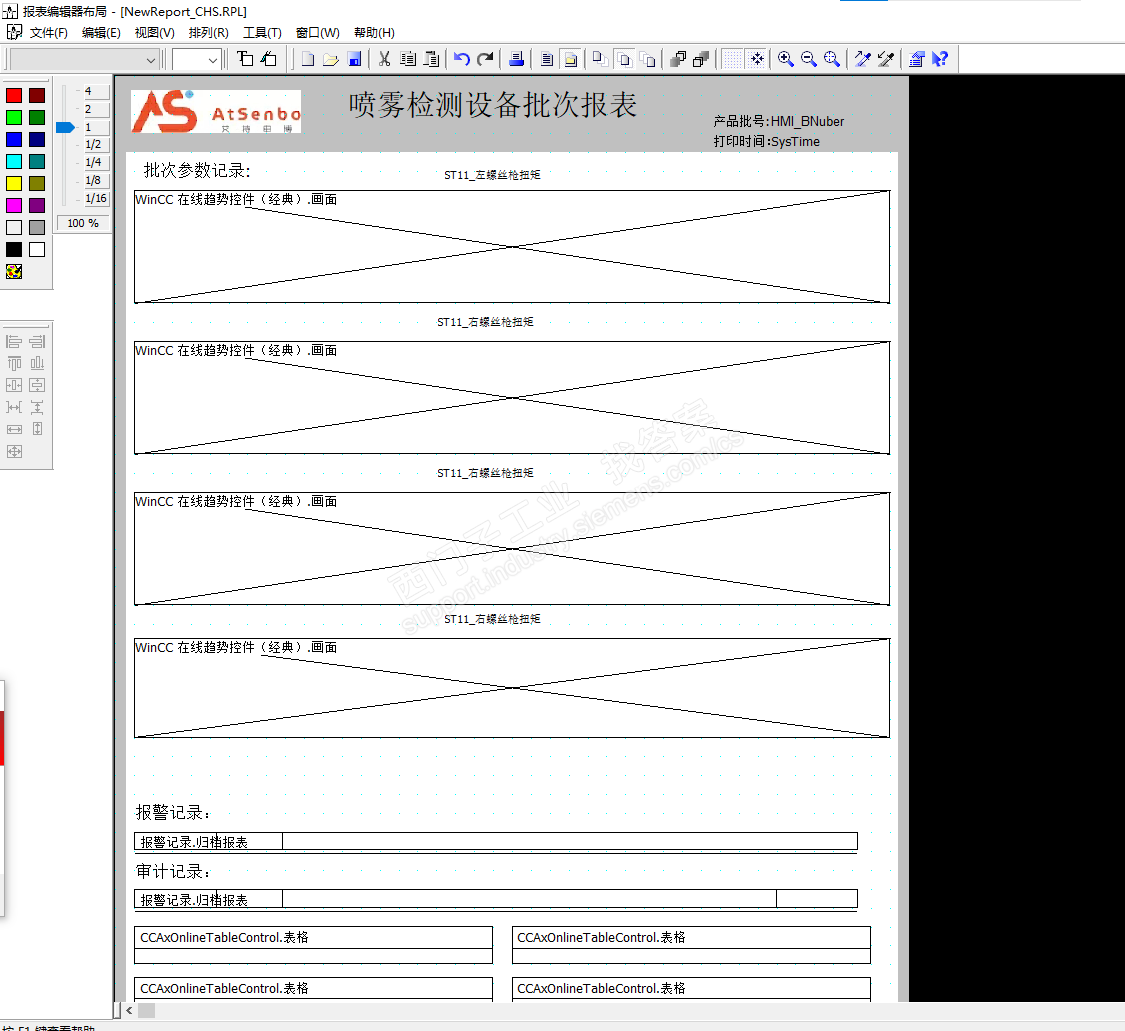This screenshot has width=1125, height=1031.
Task: Open the 文件(F) menu
Action: click(48, 32)
